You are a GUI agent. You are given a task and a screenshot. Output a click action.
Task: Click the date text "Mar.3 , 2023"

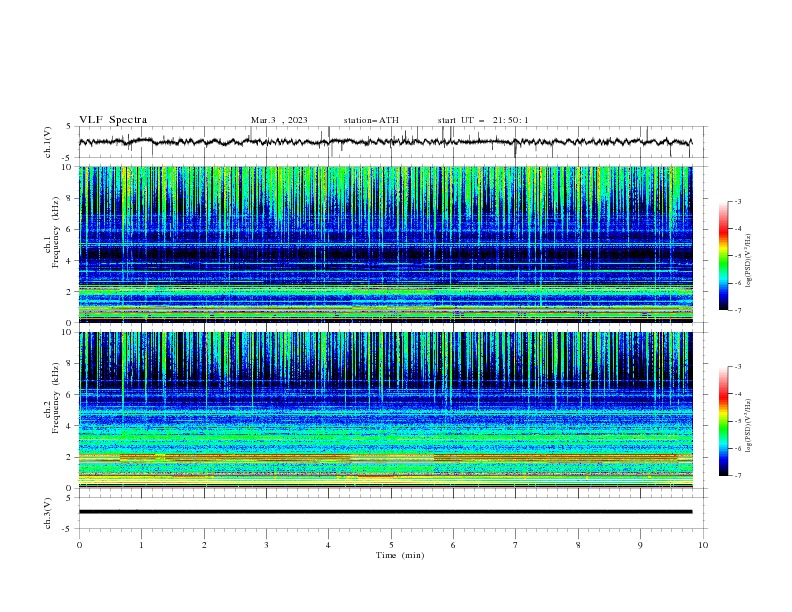click(279, 120)
